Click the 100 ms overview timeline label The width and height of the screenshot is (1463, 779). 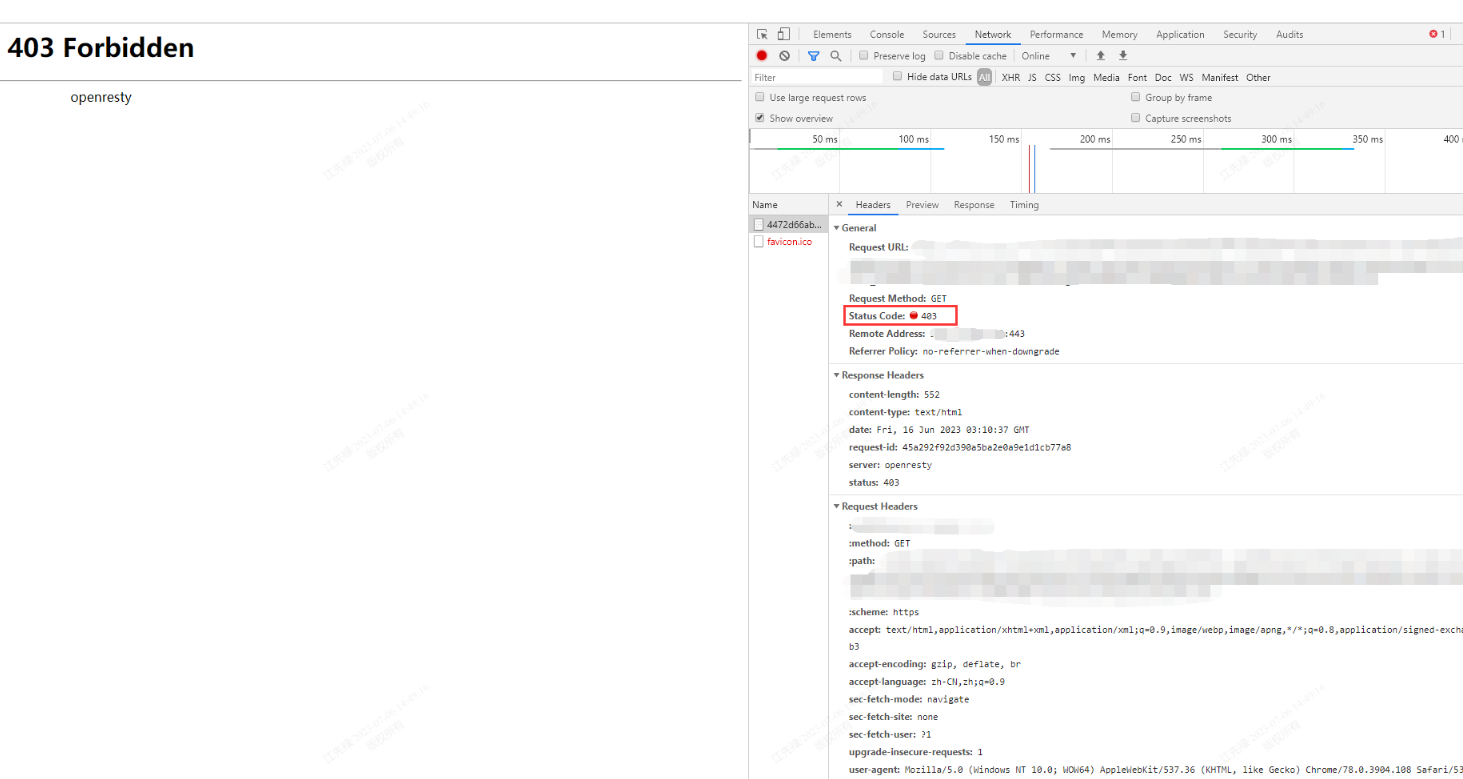pos(913,139)
